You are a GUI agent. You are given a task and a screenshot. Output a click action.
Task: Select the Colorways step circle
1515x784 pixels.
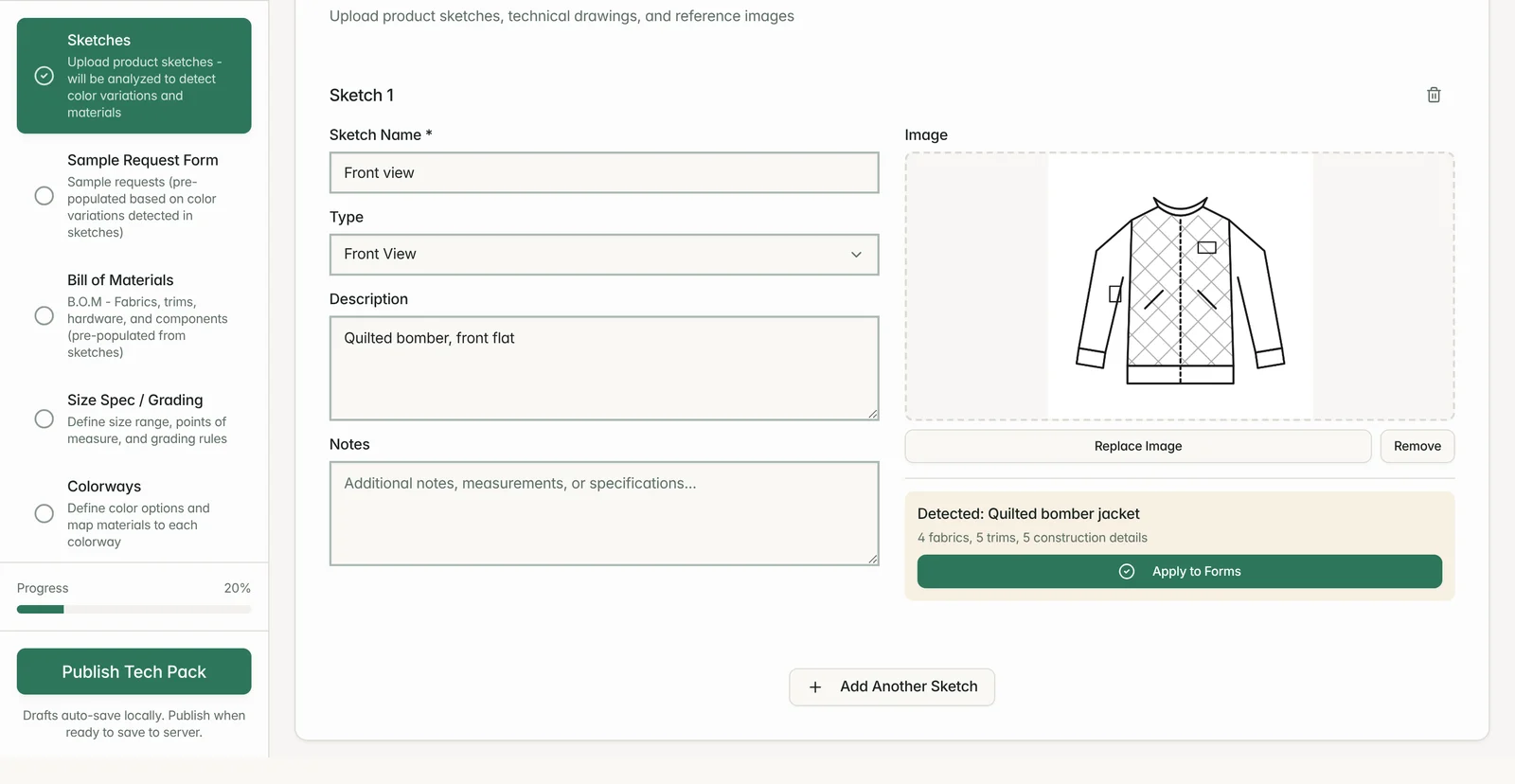click(45, 513)
